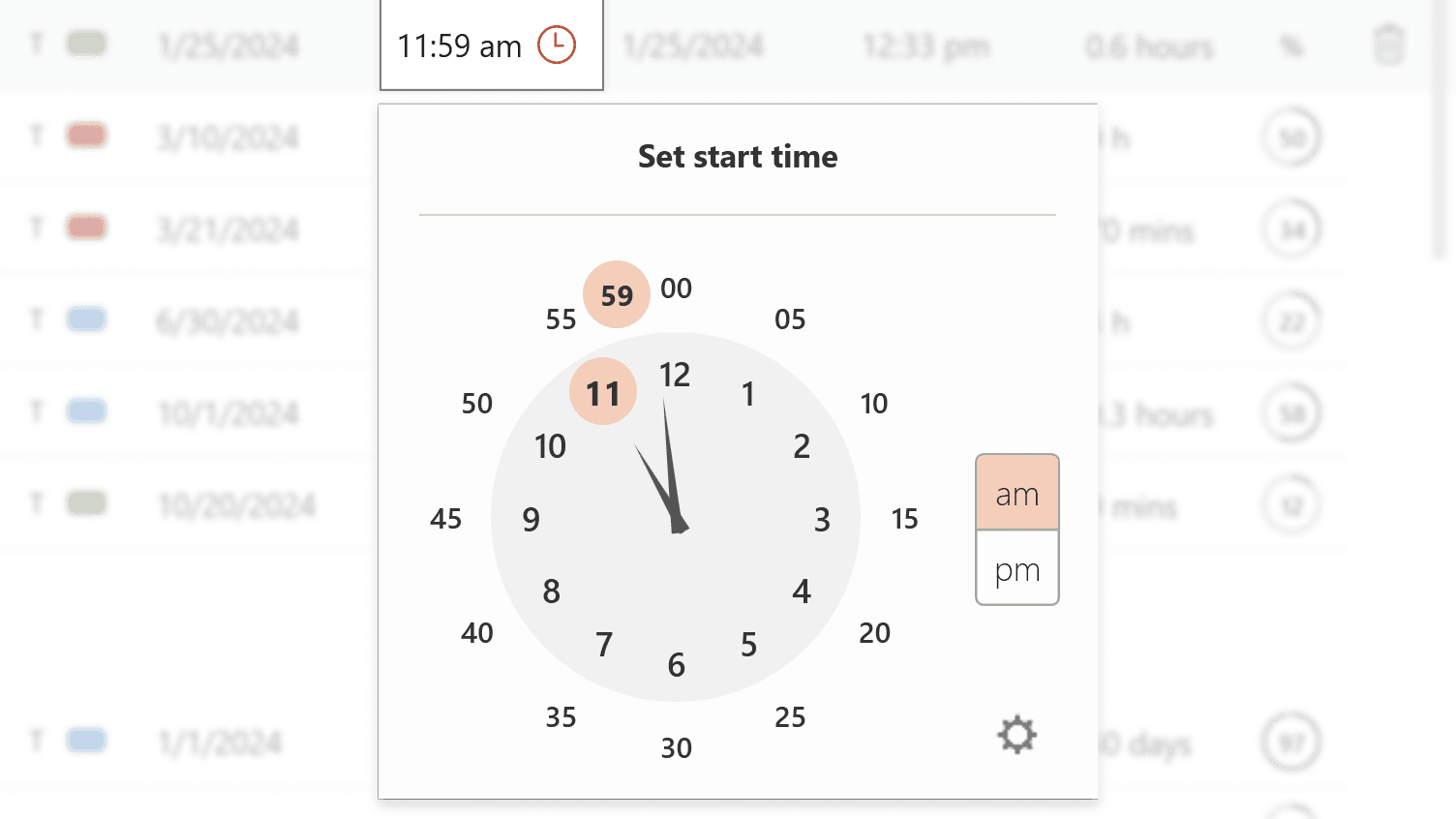Select hour 1 on the clock face
The image size is (1456, 819).
pos(747,393)
